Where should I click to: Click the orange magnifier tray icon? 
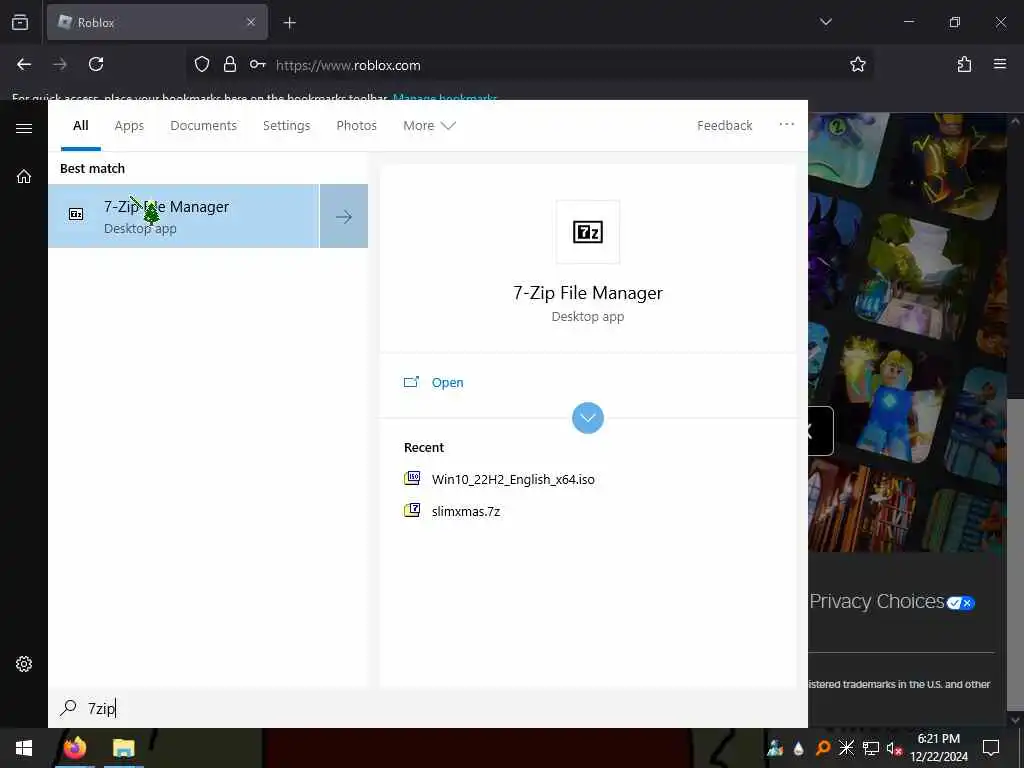823,748
